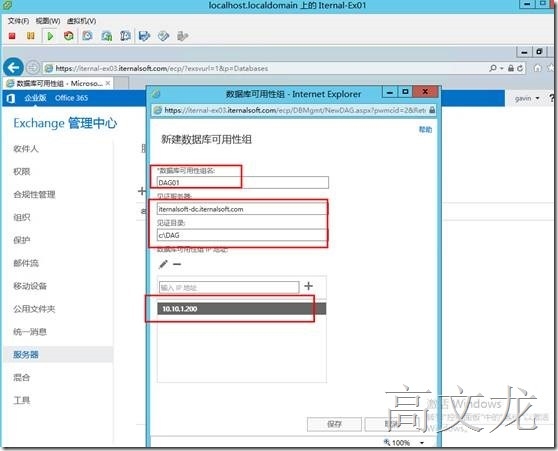Click the yellow pause VM icon
The width and height of the screenshot is (558, 451).
[x=31, y=36]
